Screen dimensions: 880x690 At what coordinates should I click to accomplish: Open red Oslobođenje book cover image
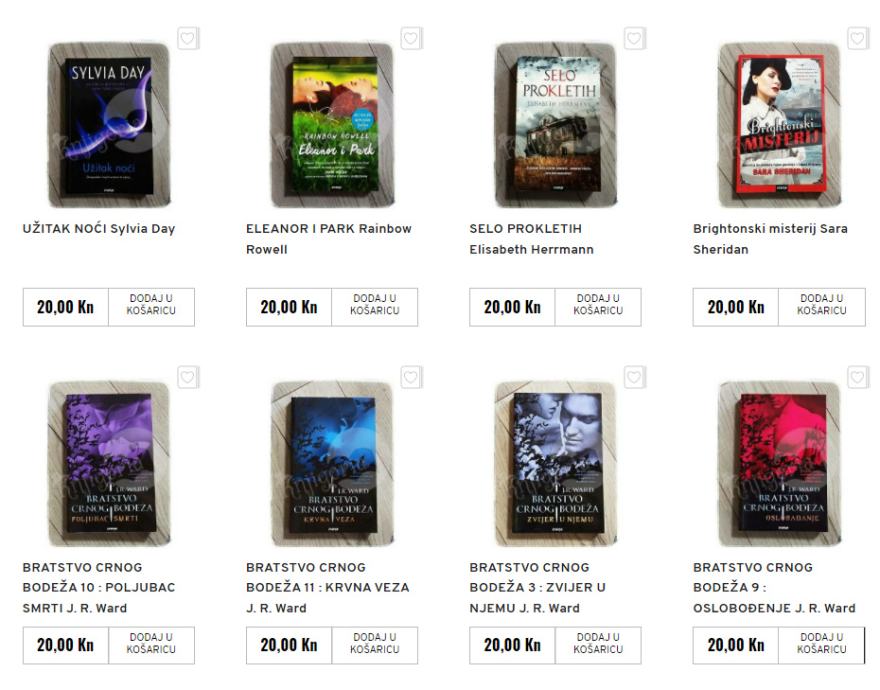pyautogui.click(x=780, y=463)
